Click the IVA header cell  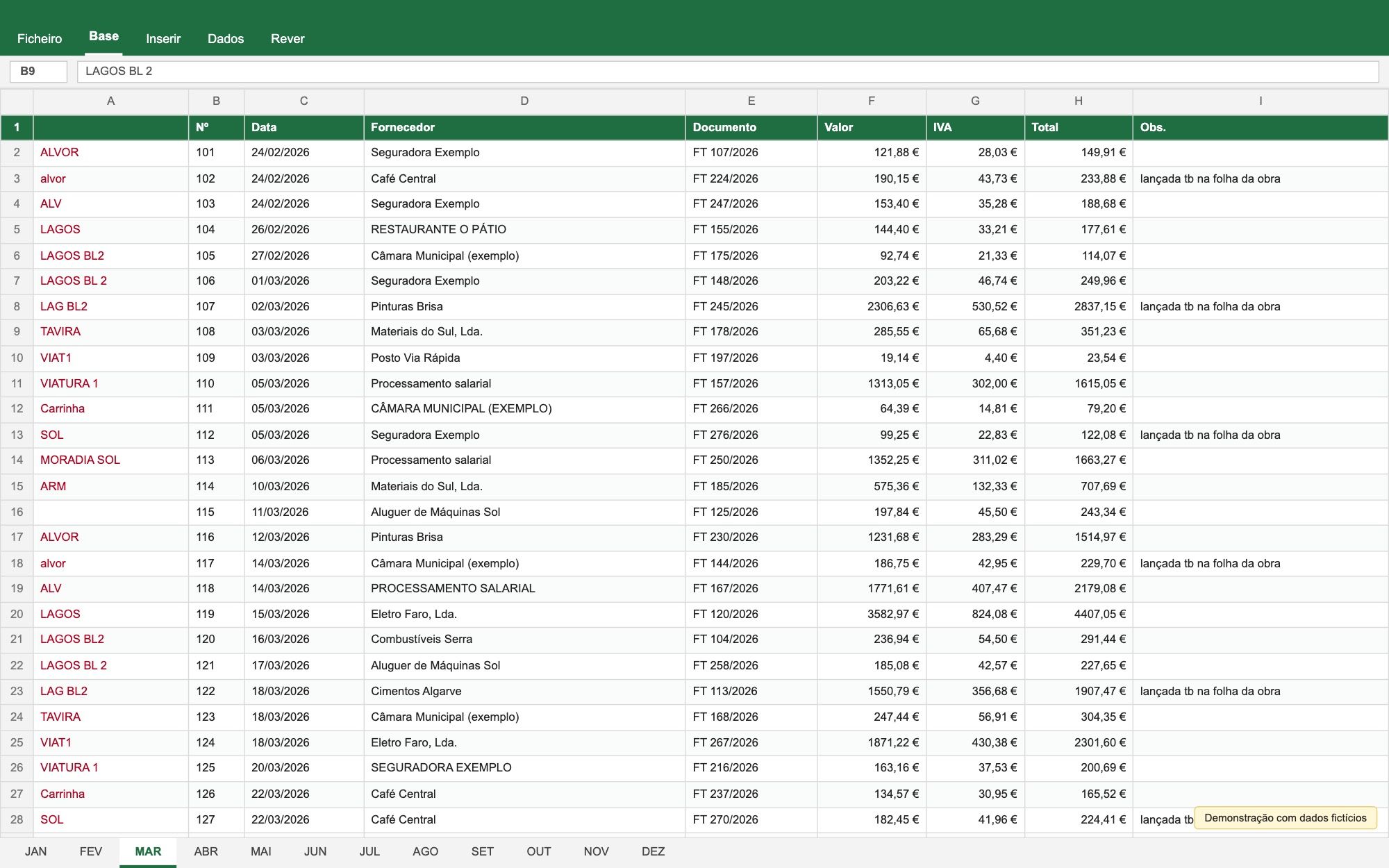click(x=975, y=127)
